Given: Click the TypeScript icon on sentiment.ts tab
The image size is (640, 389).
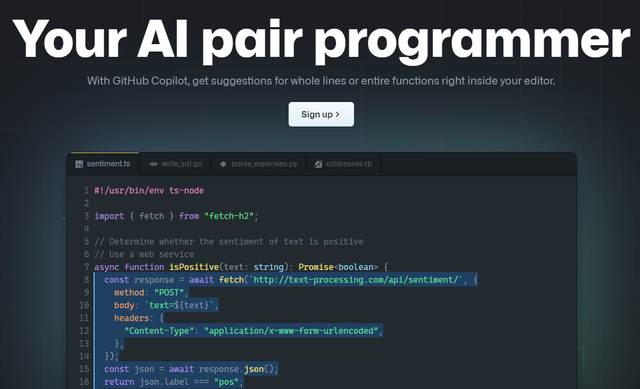Looking at the screenshot, I should tap(79, 164).
